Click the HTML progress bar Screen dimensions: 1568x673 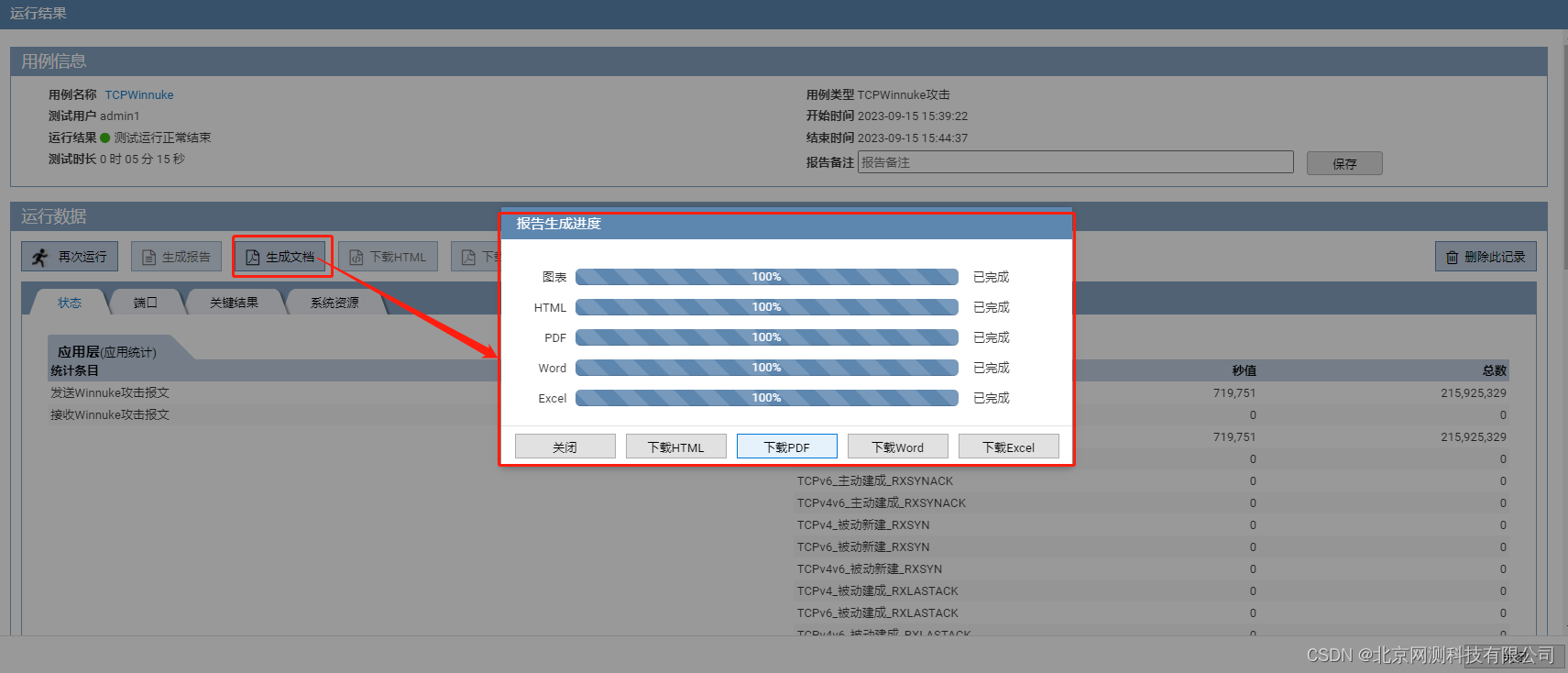767,307
